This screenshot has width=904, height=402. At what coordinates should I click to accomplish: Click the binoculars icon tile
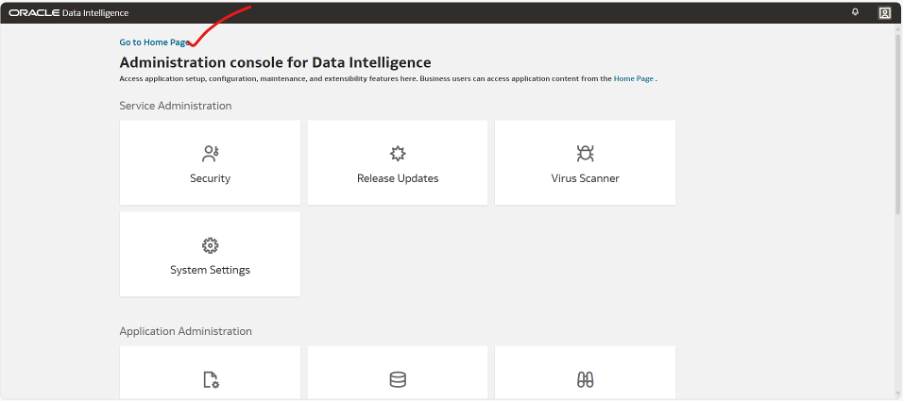pos(585,380)
